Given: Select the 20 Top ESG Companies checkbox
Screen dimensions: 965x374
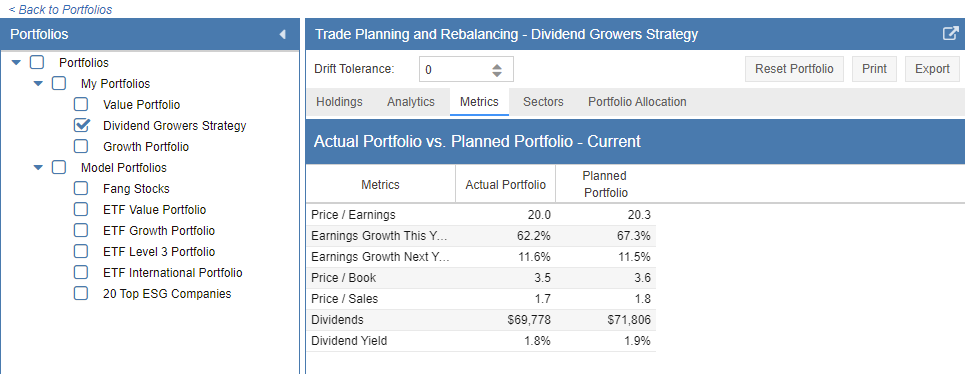Looking at the screenshot, I should point(81,293).
